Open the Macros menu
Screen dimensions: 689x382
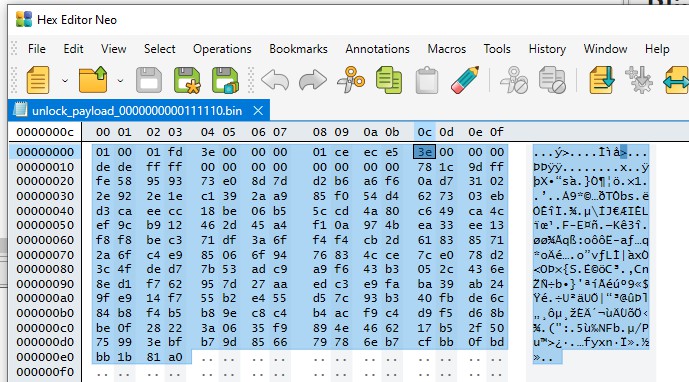(446, 49)
